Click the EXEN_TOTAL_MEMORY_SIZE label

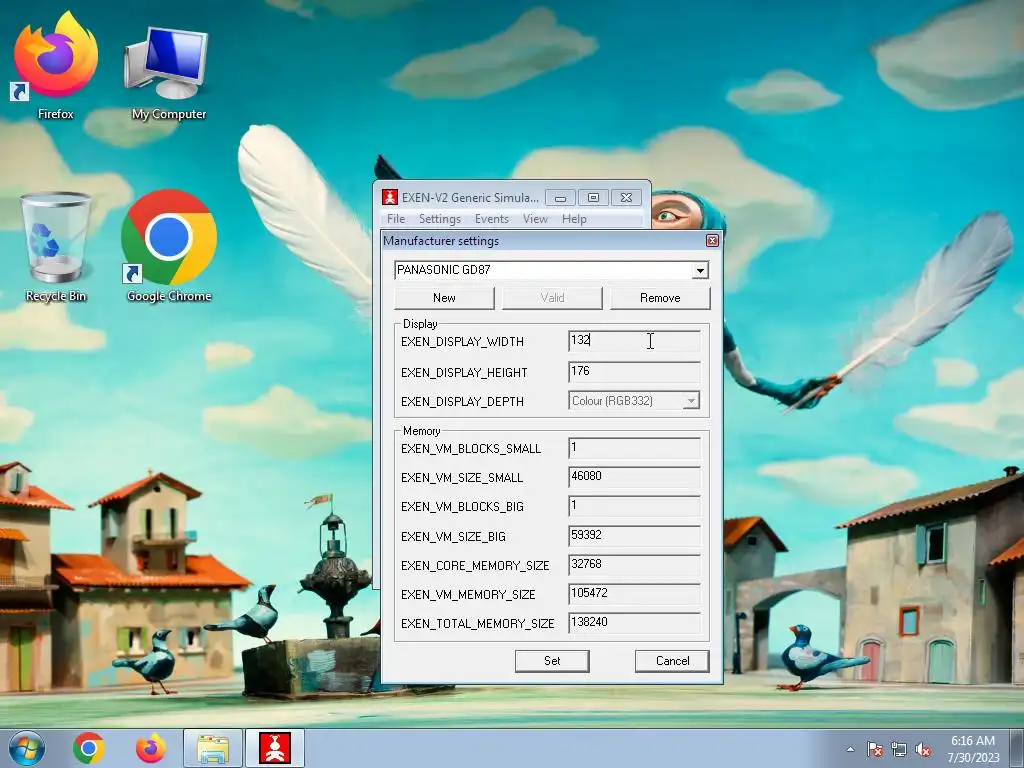pos(477,624)
